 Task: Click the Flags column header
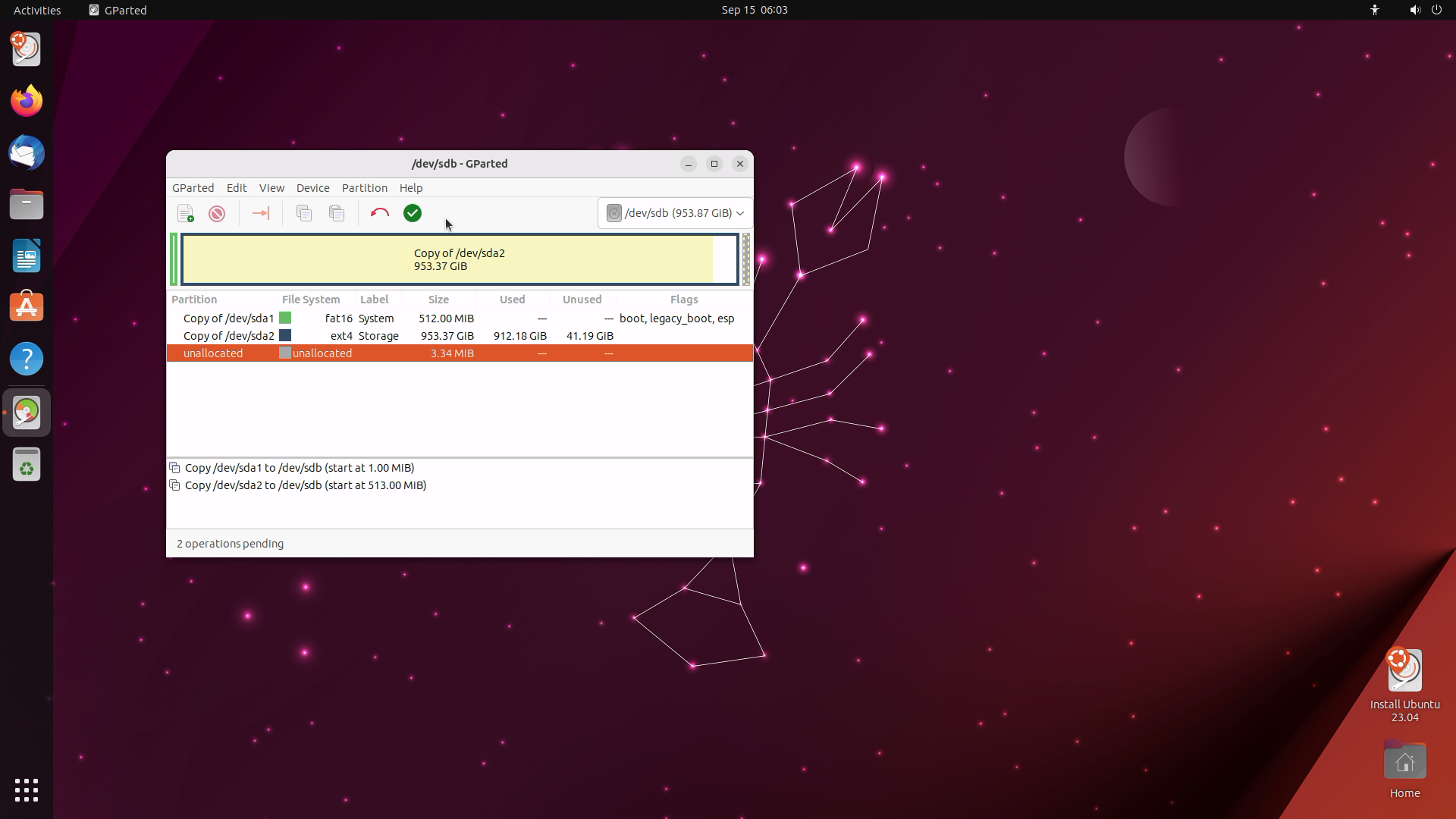[x=684, y=300]
